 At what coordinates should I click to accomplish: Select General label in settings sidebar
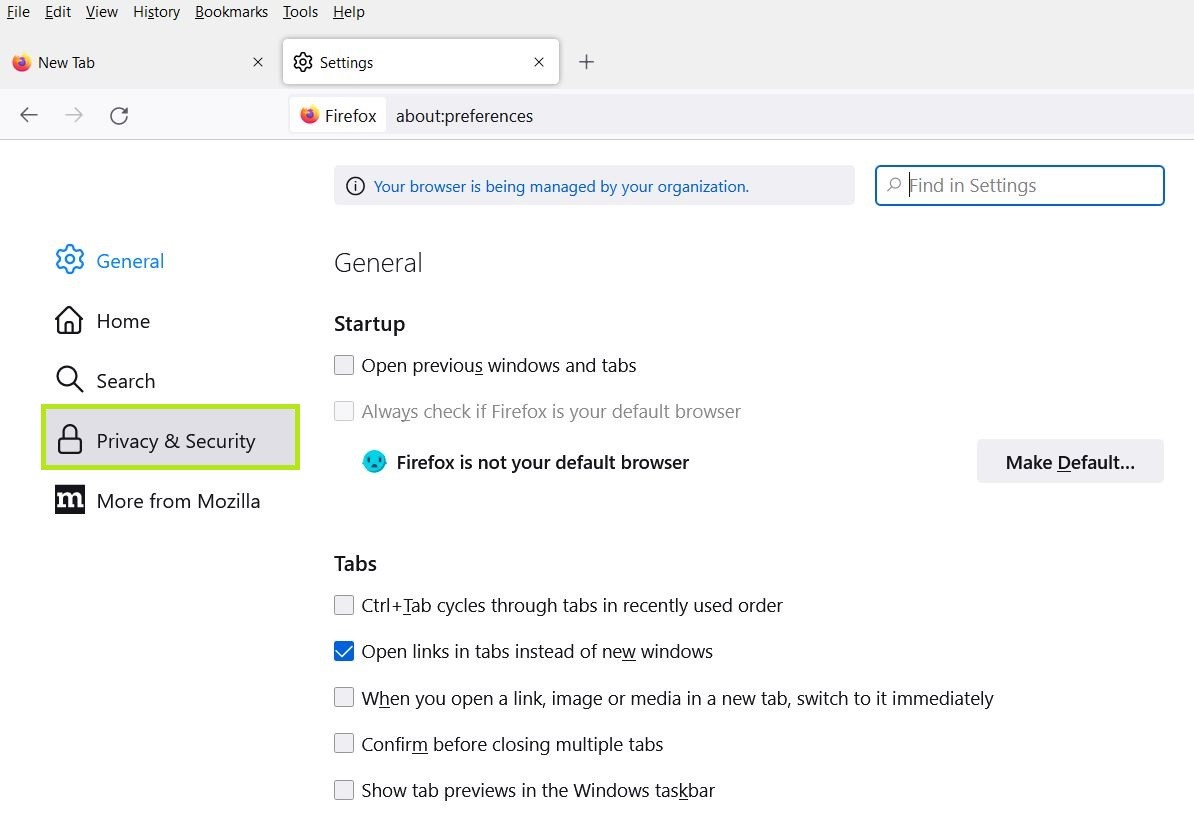130,261
